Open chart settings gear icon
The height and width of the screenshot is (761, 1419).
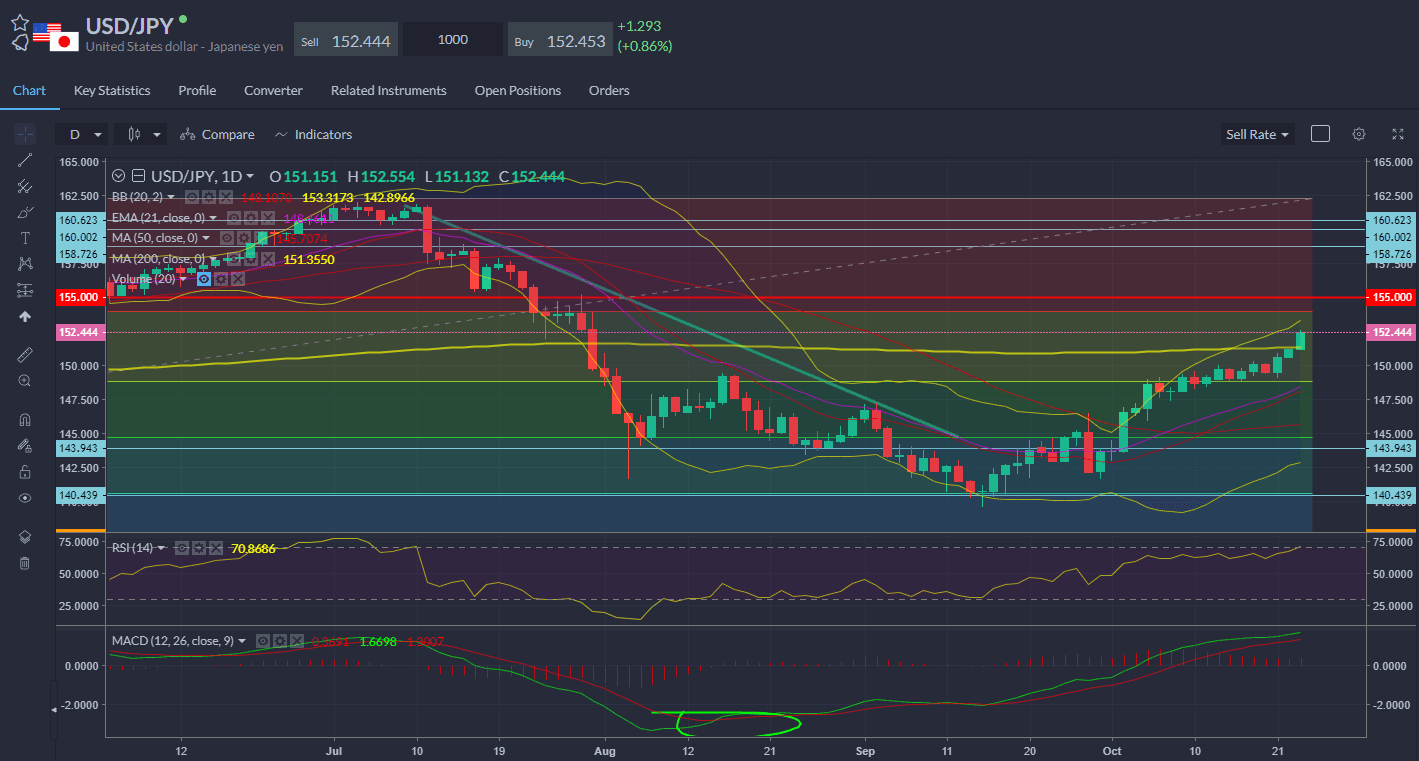(x=1358, y=134)
